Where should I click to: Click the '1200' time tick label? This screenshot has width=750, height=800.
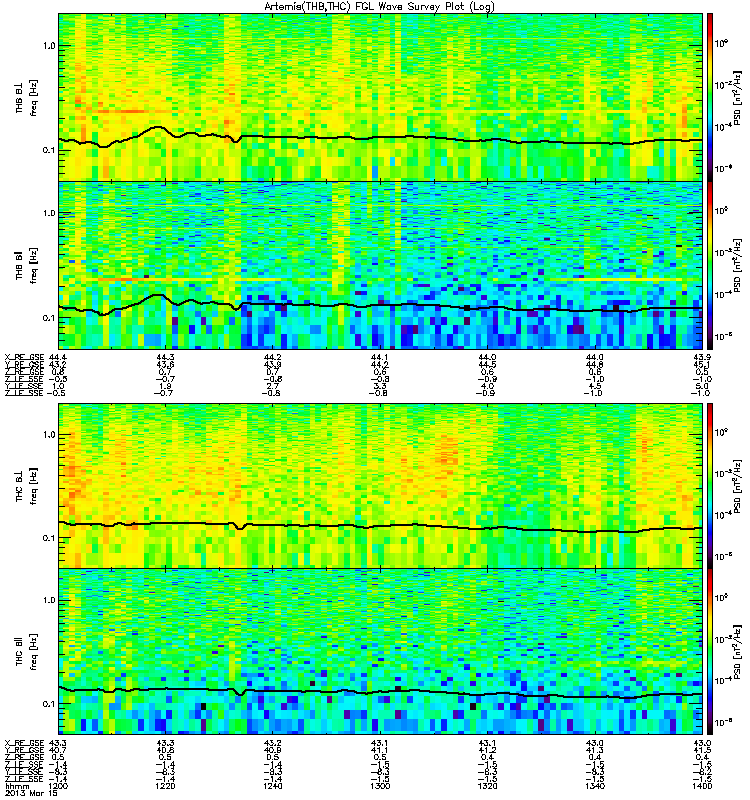tap(59, 786)
